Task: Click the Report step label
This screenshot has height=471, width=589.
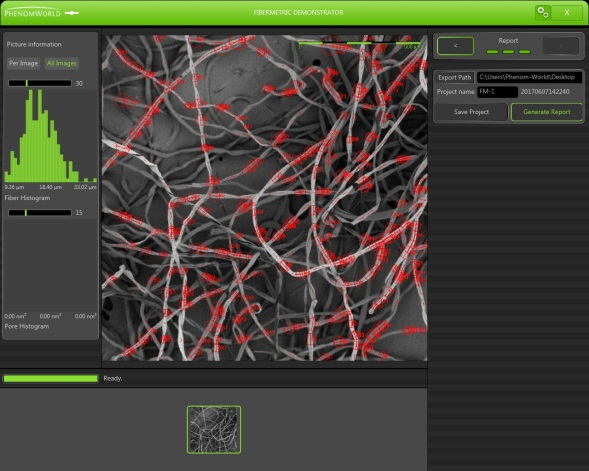Action: click(x=508, y=41)
